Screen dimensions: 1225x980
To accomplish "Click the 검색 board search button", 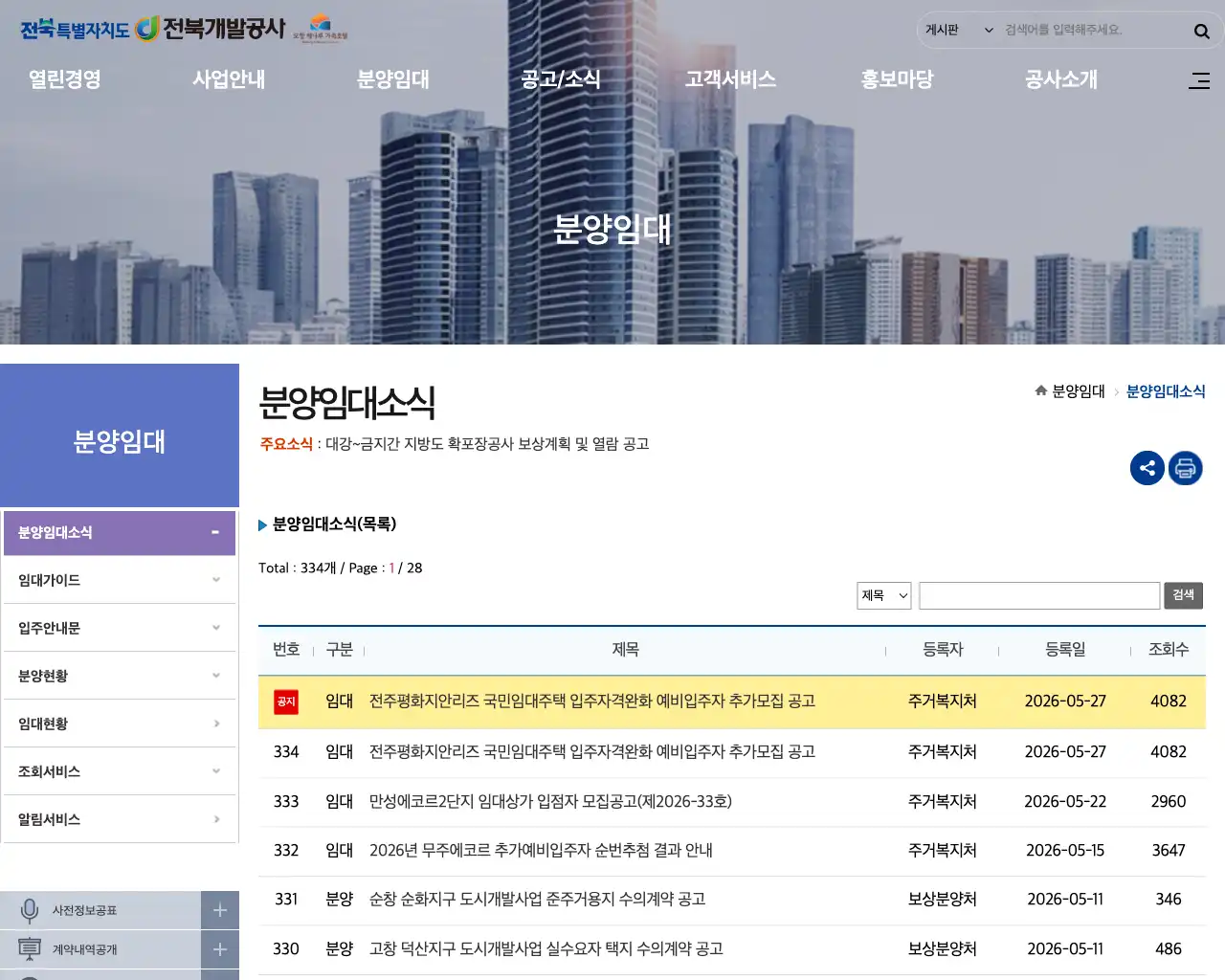I will (x=1184, y=595).
